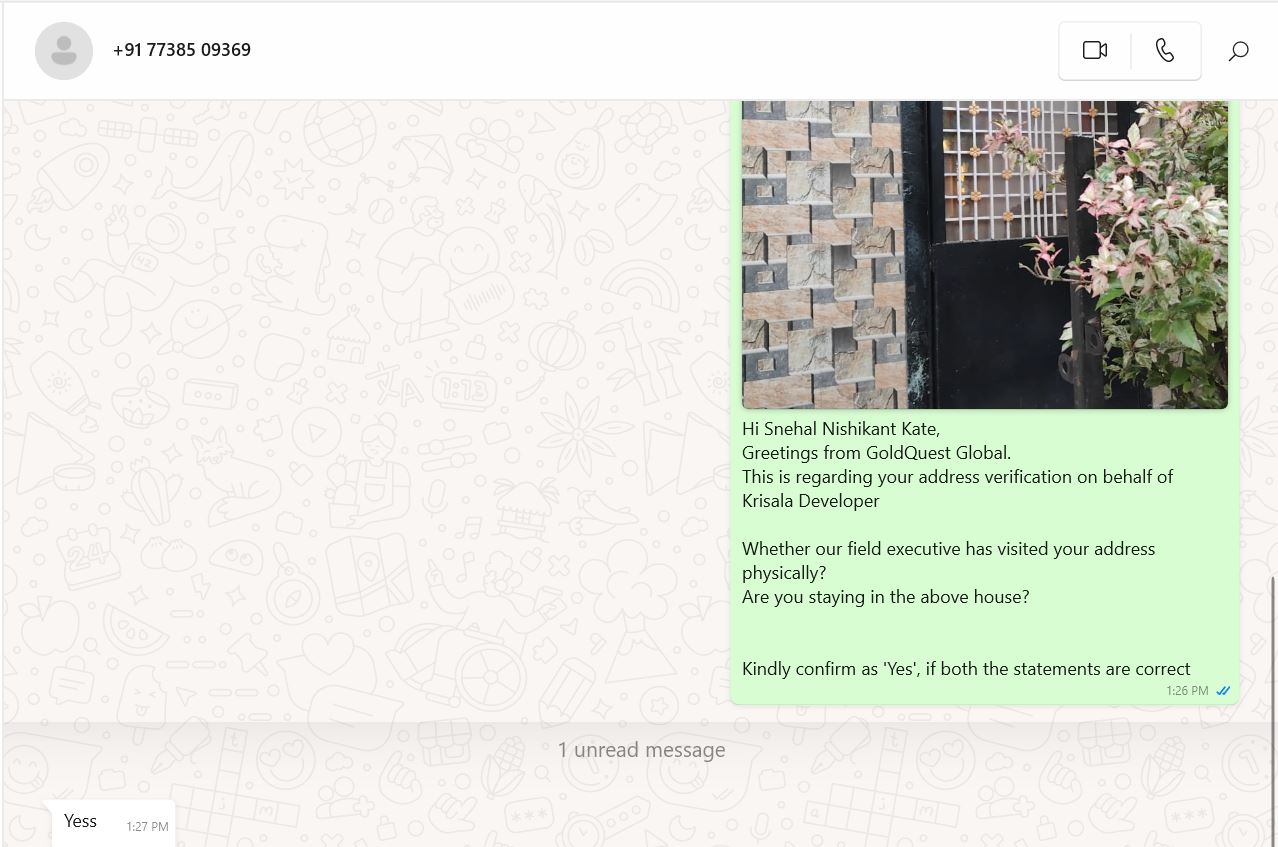1278x847 pixels.
Task: Click 'This is regarding your address verification' line
Action: [957, 477]
